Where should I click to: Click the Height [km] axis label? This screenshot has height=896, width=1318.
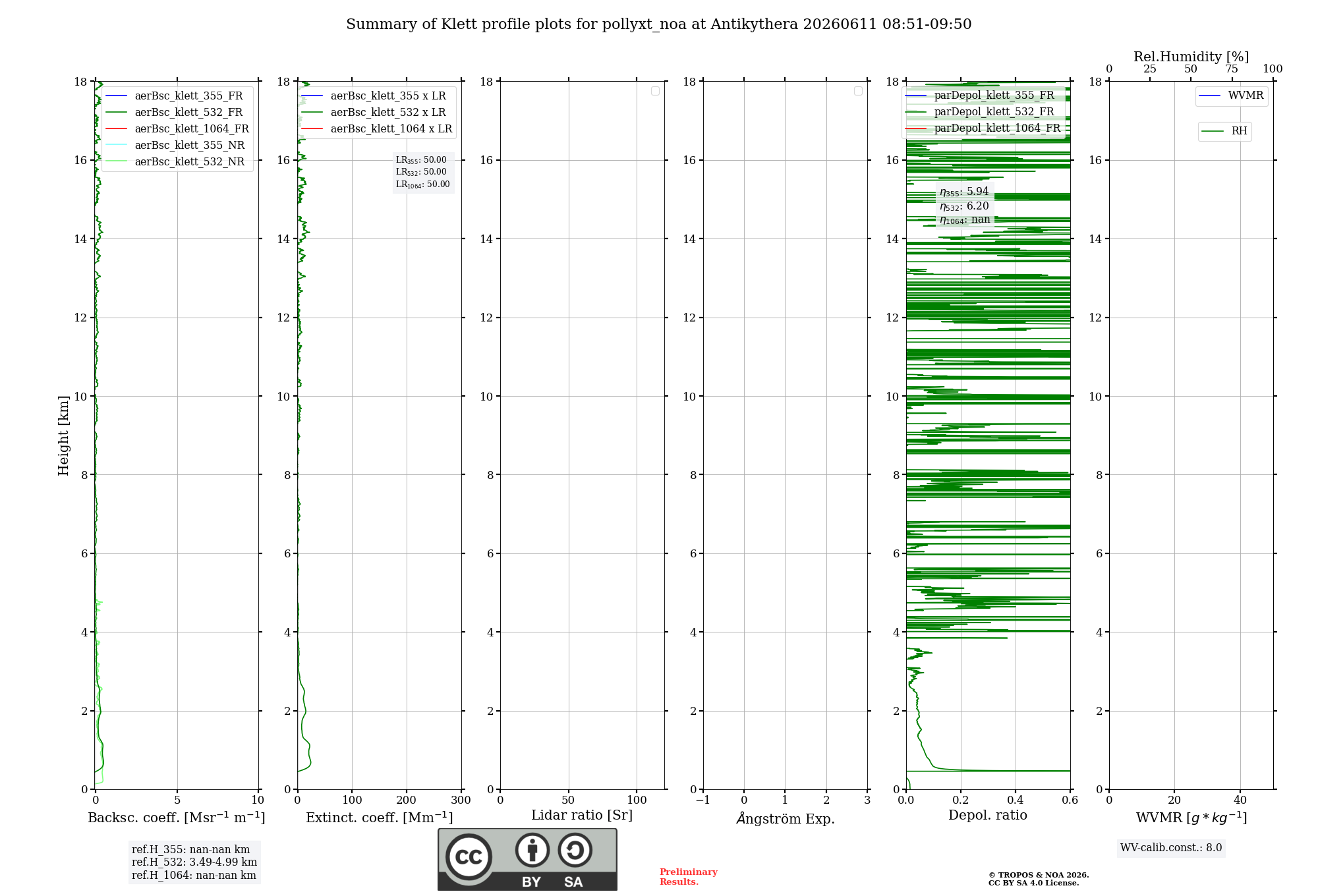tap(63, 435)
